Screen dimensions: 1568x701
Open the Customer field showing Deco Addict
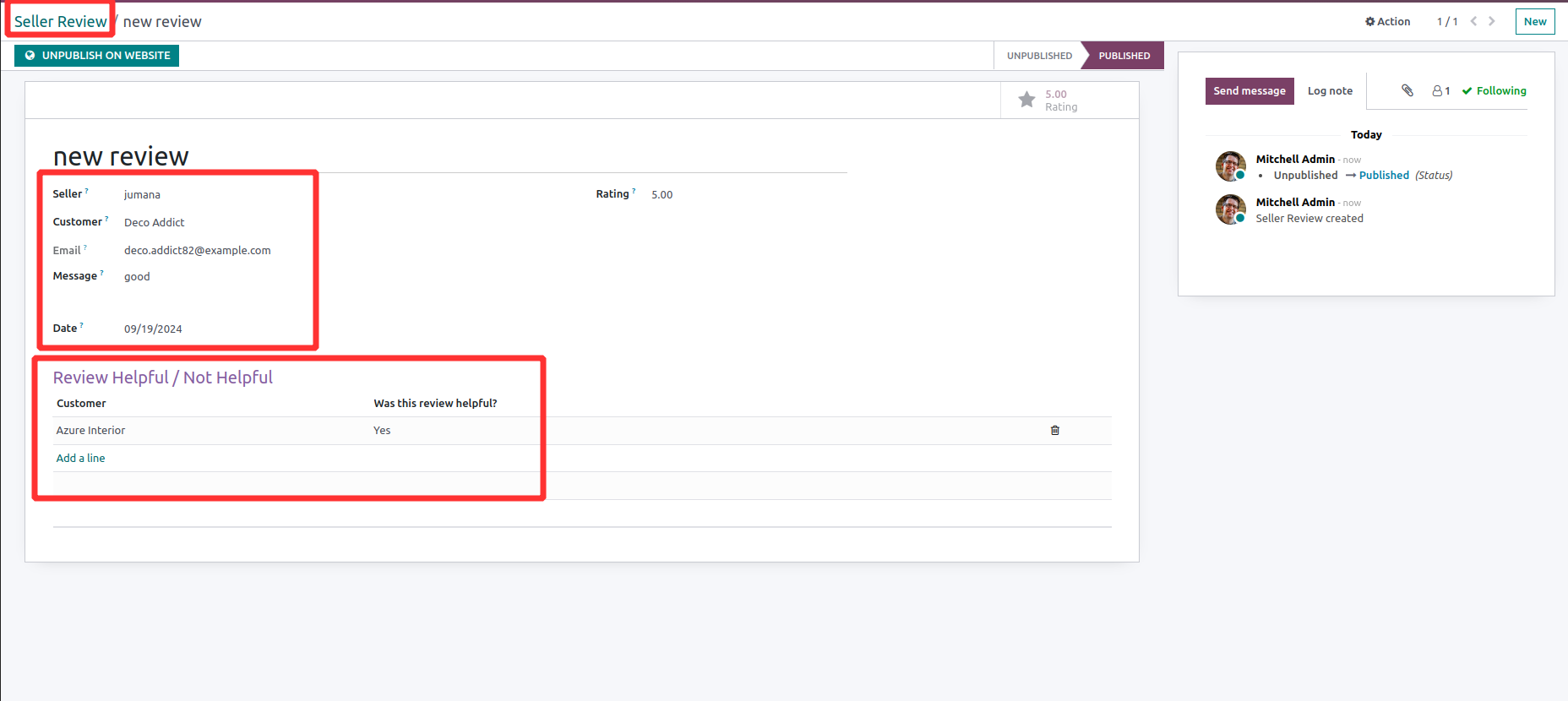[x=154, y=222]
